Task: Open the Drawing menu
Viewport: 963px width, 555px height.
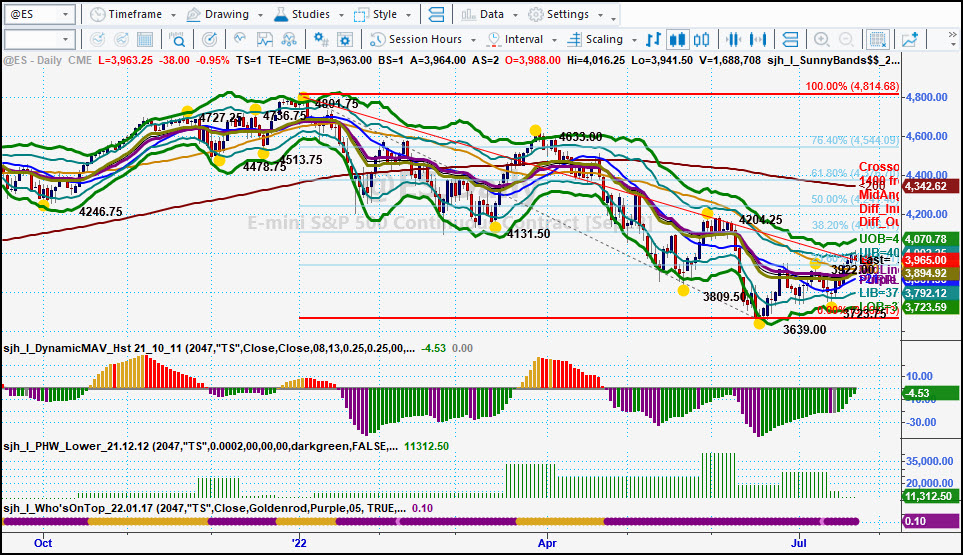Action: tap(227, 14)
